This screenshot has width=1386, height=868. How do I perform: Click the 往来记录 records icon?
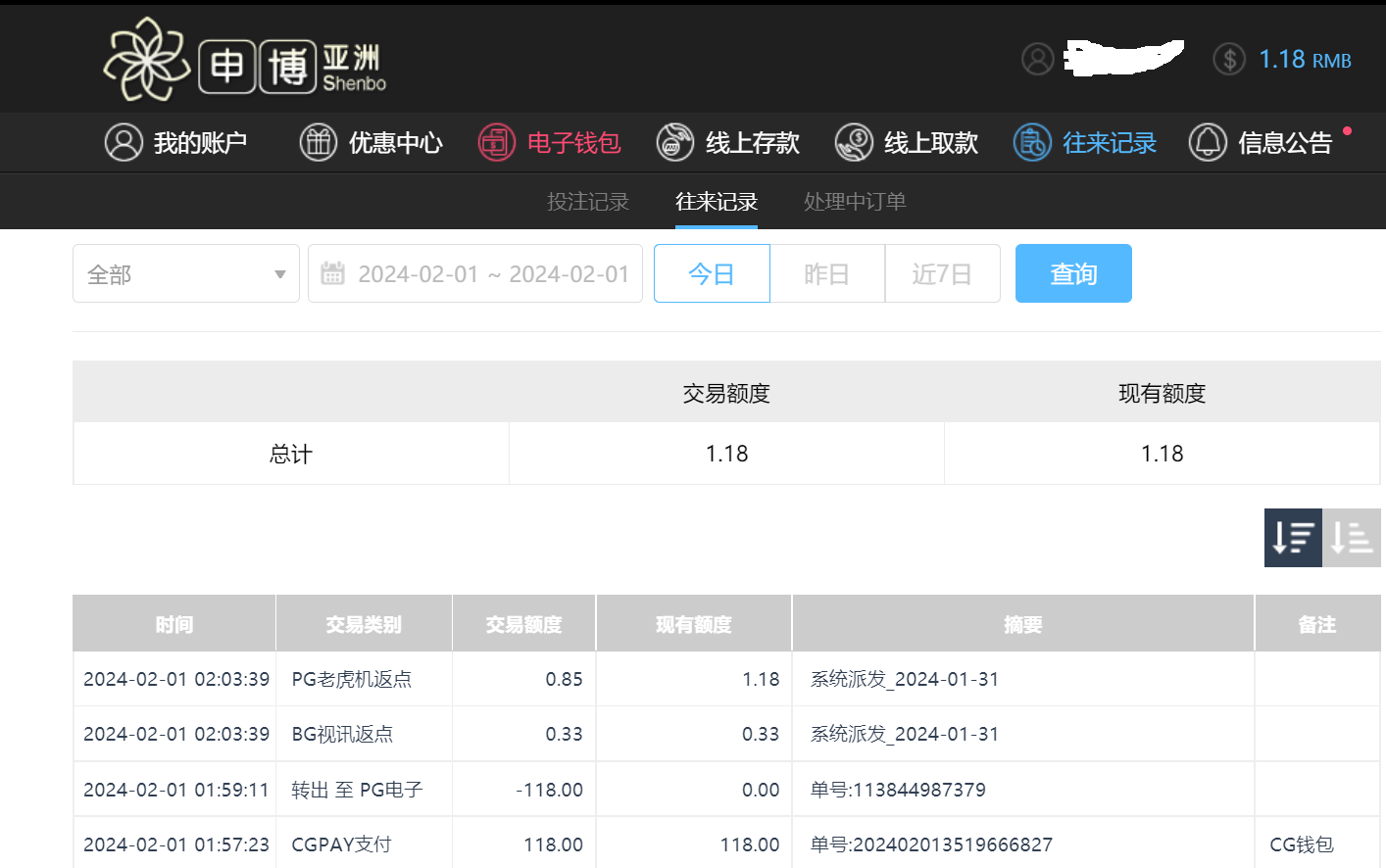point(1032,142)
